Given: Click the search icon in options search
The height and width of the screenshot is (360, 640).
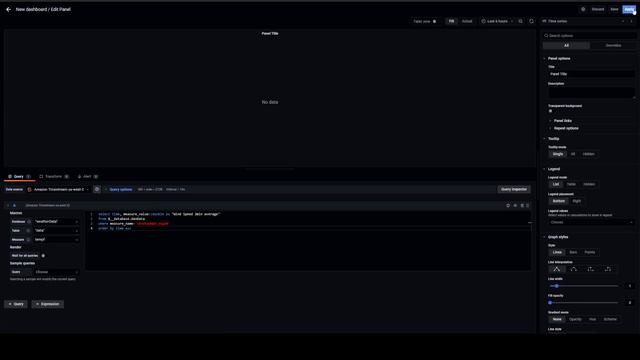Looking at the screenshot, I should click(x=546, y=36).
